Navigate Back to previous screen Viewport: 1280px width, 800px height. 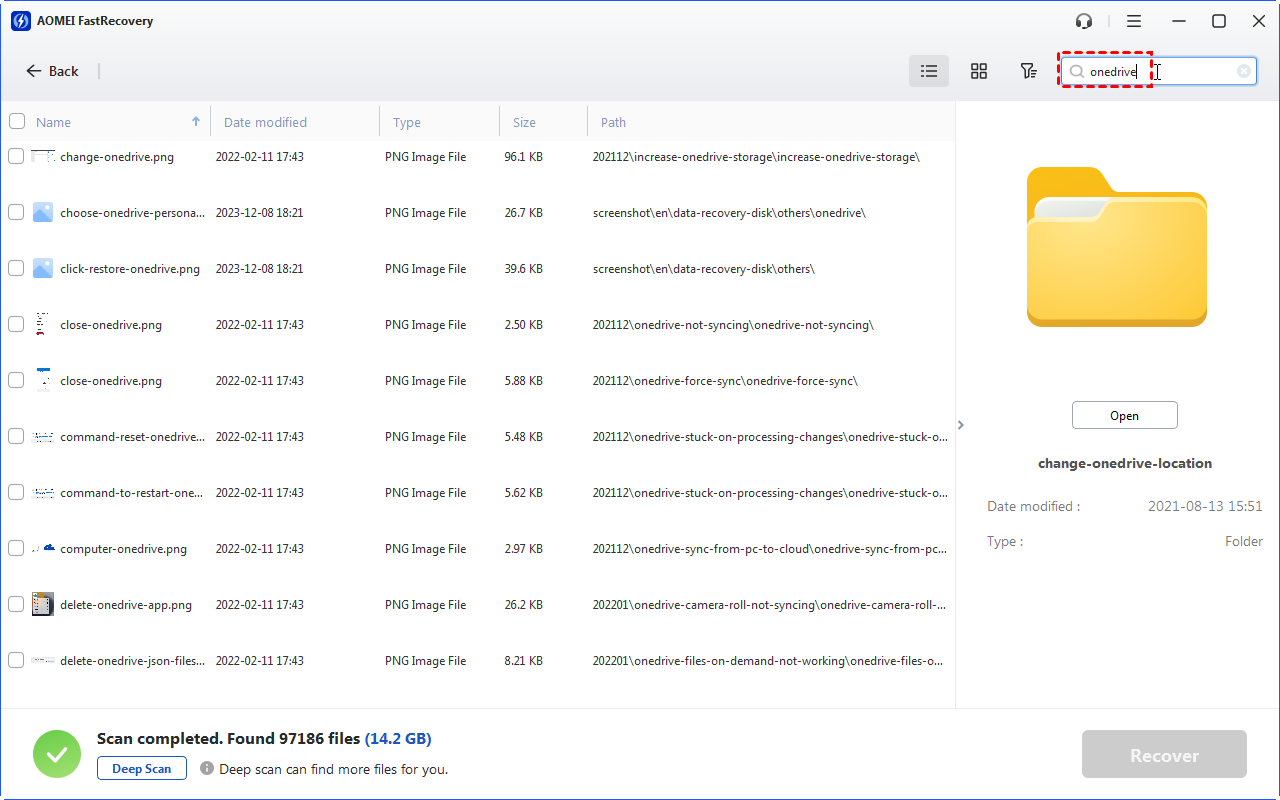coord(52,71)
